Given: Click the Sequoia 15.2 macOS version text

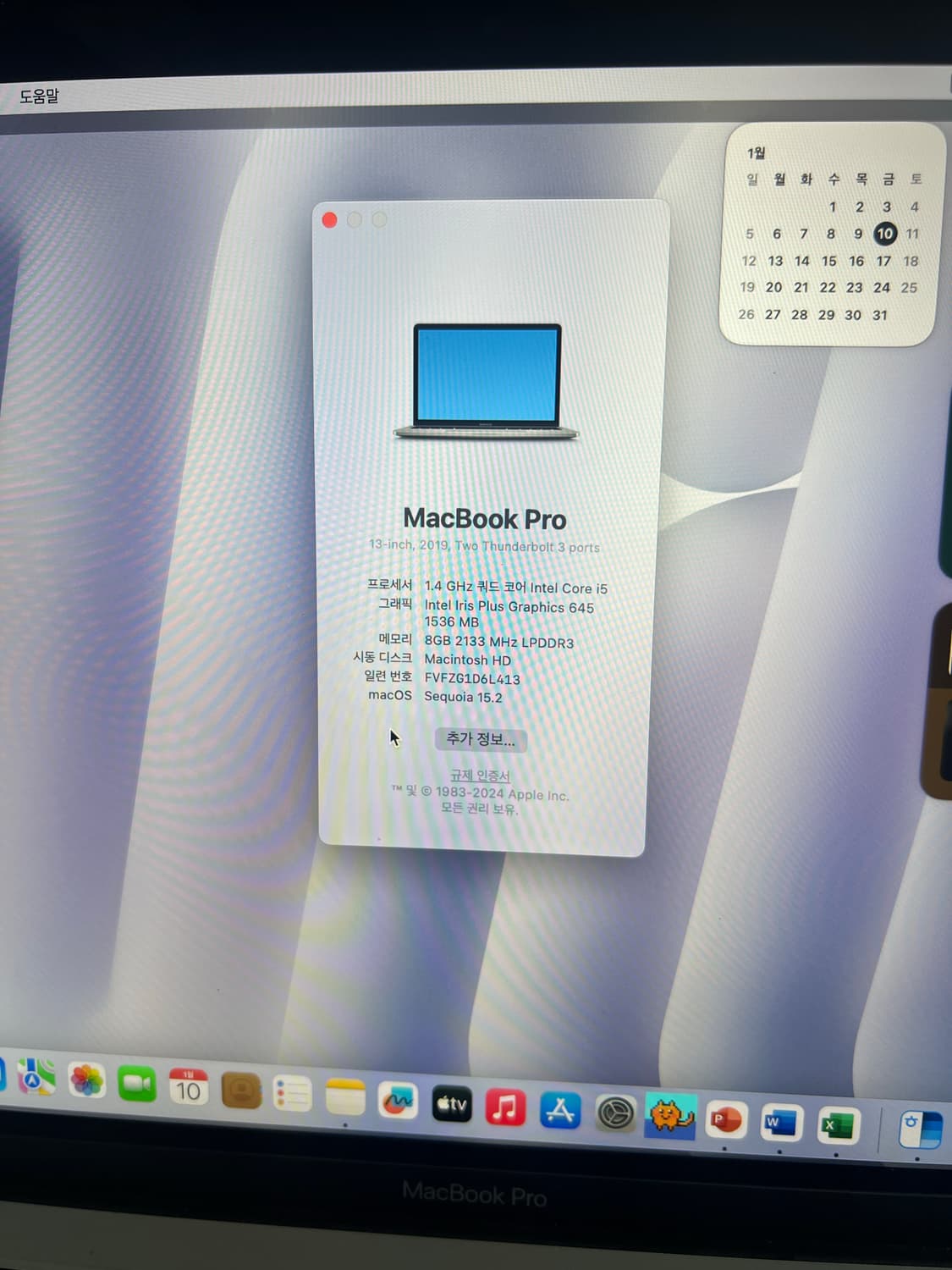Looking at the screenshot, I should [463, 698].
